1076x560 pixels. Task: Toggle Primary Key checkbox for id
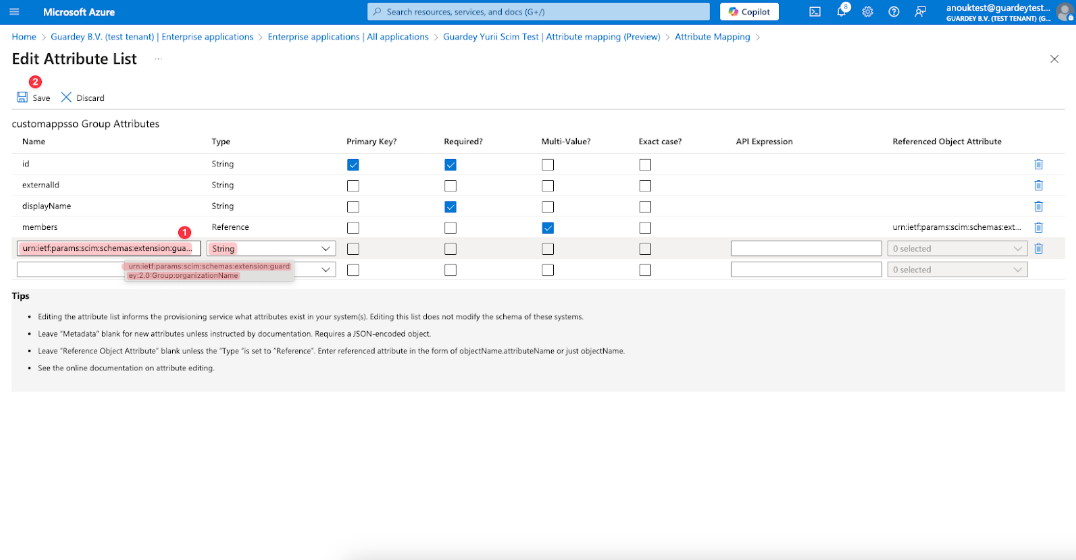[x=353, y=164]
